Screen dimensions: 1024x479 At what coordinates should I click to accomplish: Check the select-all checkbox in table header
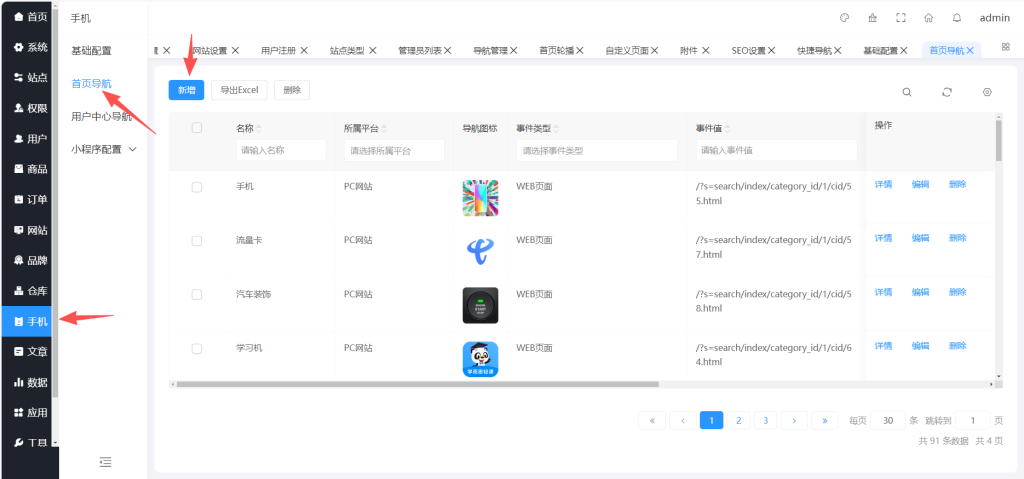coord(197,128)
